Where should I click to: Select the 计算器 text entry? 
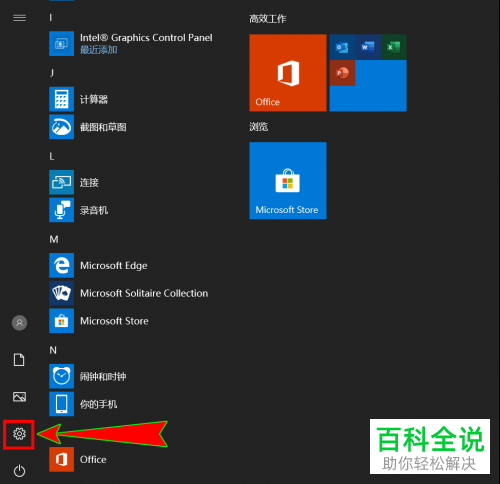coord(94,99)
